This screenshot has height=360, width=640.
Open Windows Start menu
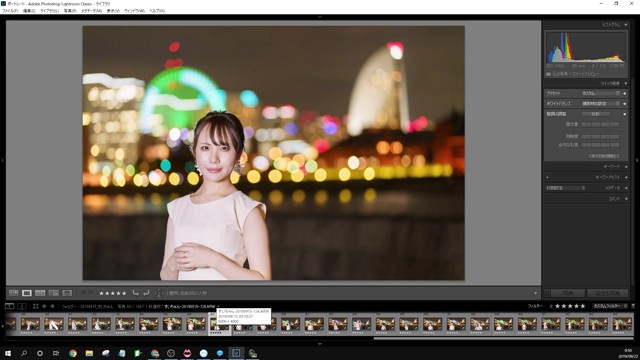8,353
